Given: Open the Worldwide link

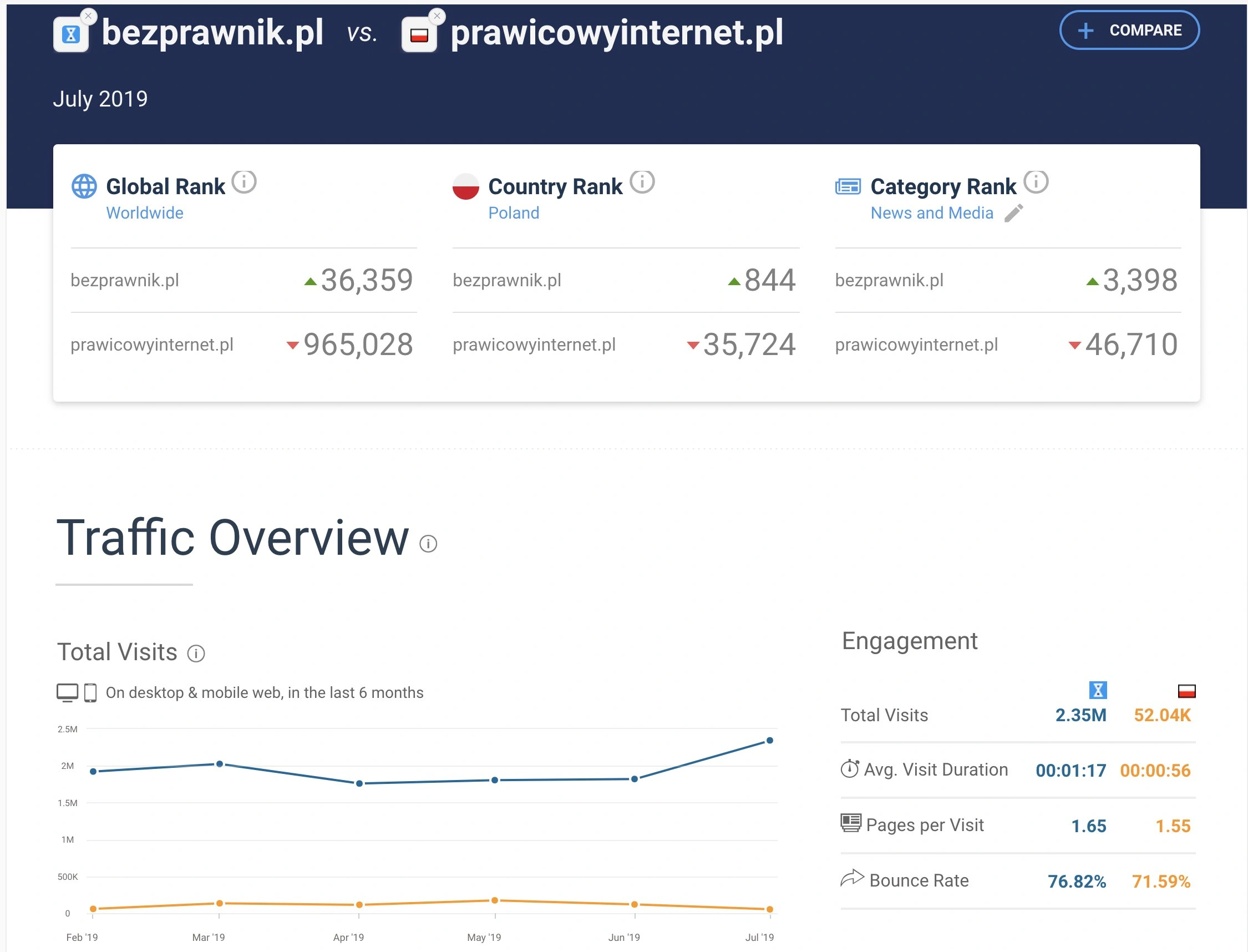Looking at the screenshot, I should point(145,213).
